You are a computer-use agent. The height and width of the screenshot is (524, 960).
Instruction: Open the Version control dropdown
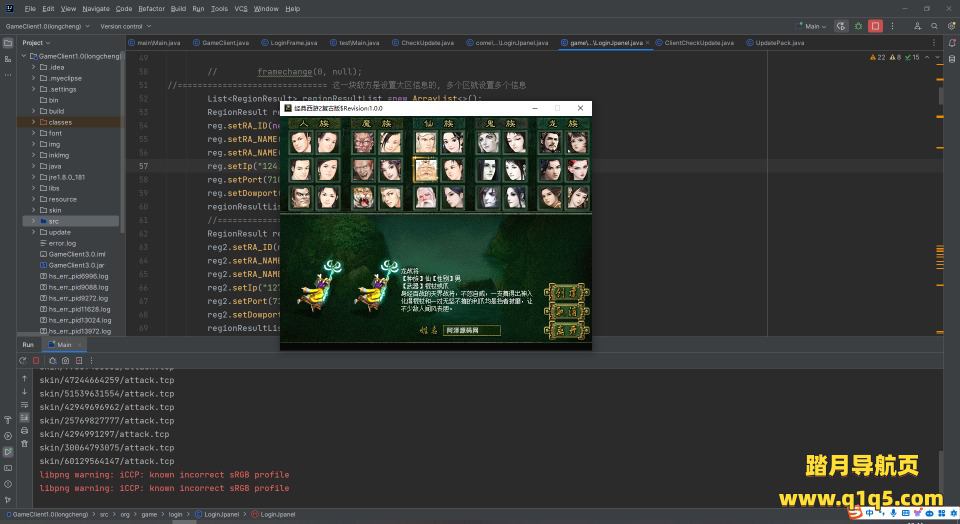[x=123, y=26]
